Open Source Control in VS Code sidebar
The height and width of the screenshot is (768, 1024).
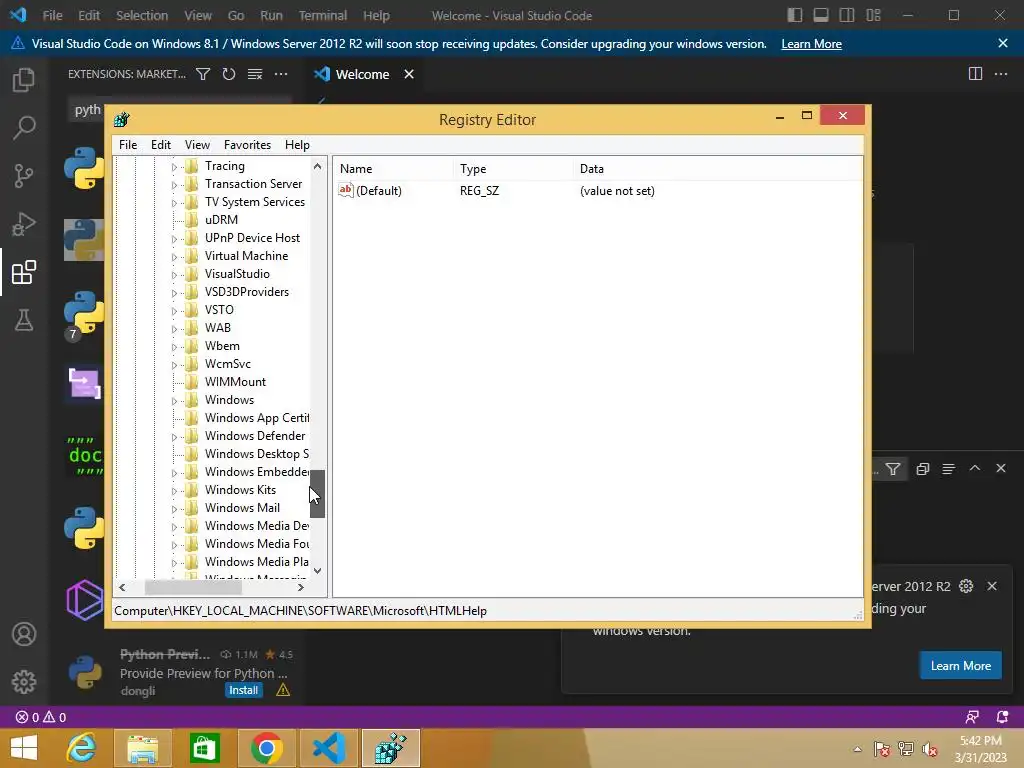pos(24,175)
